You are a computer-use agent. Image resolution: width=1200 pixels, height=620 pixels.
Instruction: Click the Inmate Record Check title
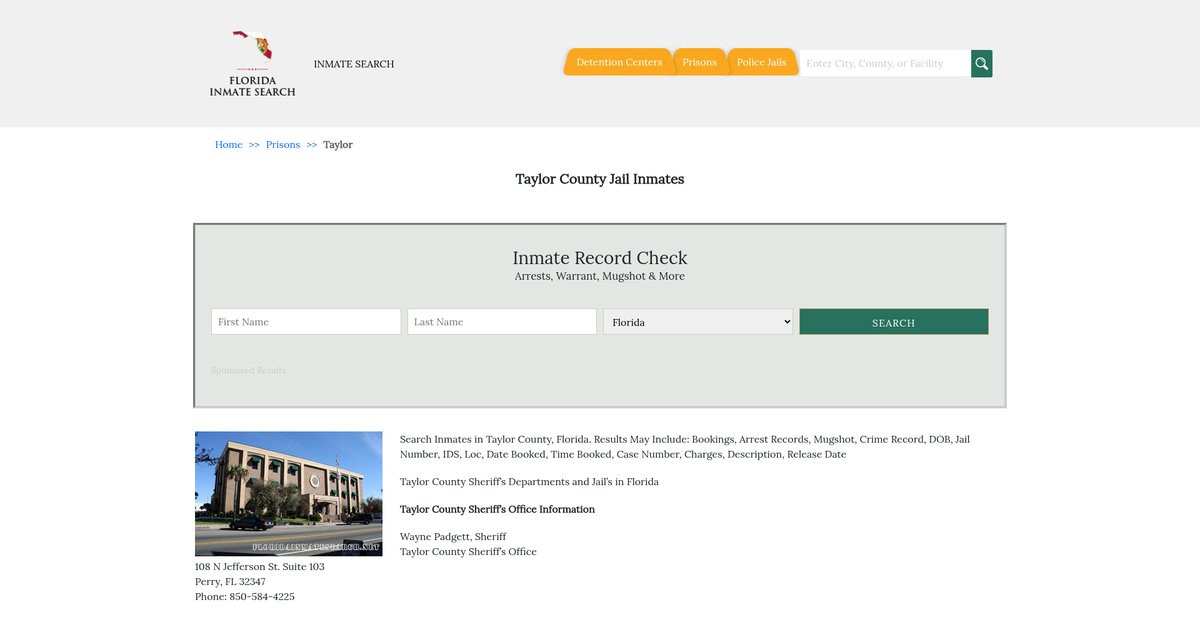[600, 258]
